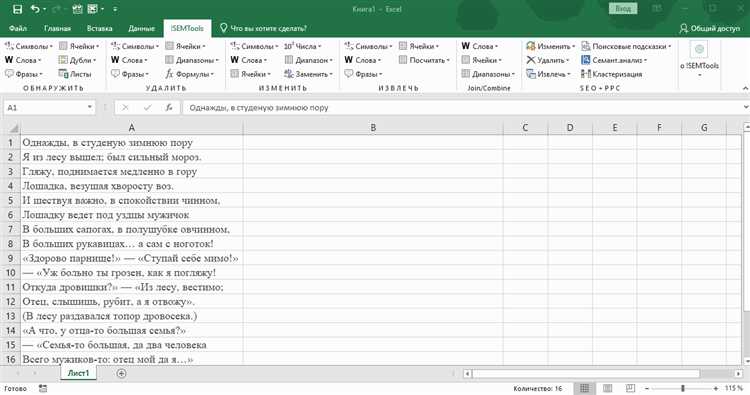
Task: Add a new sheet with plus button
Action: pyautogui.click(x=121, y=373)
